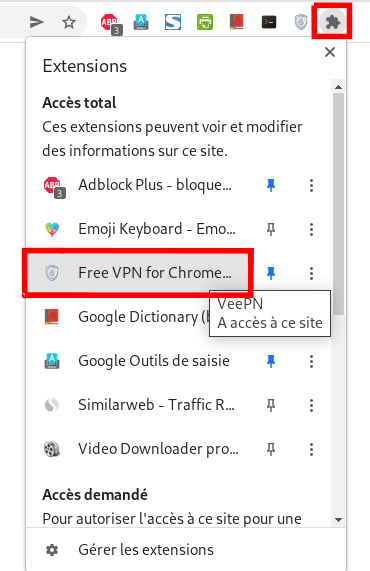Click the Adblock Plus toolbar icon
370x571 pixels.
tap(111, 24)
